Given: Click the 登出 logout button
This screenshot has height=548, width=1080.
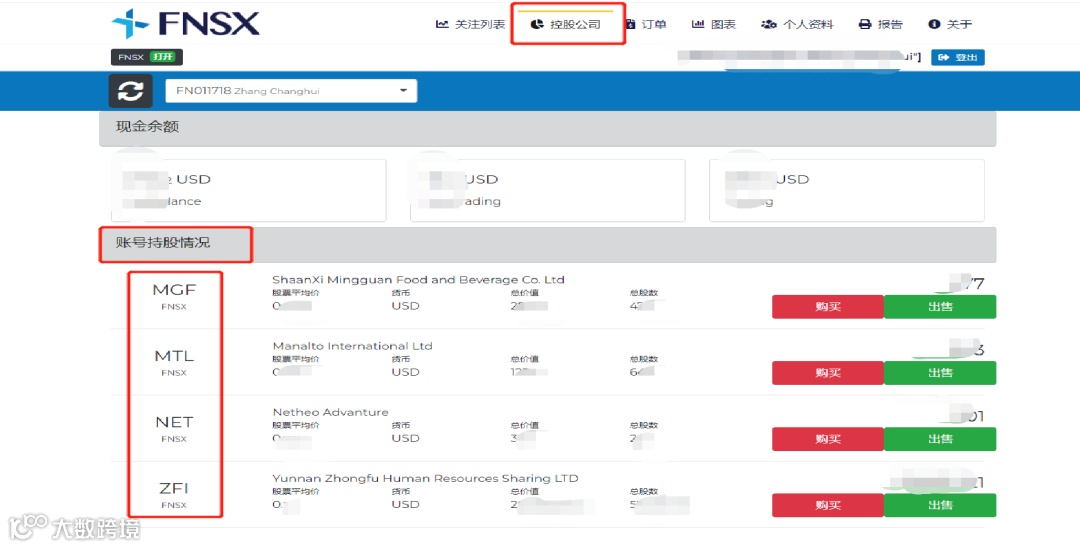Looking at the screenshot, I should coord(957,57).
